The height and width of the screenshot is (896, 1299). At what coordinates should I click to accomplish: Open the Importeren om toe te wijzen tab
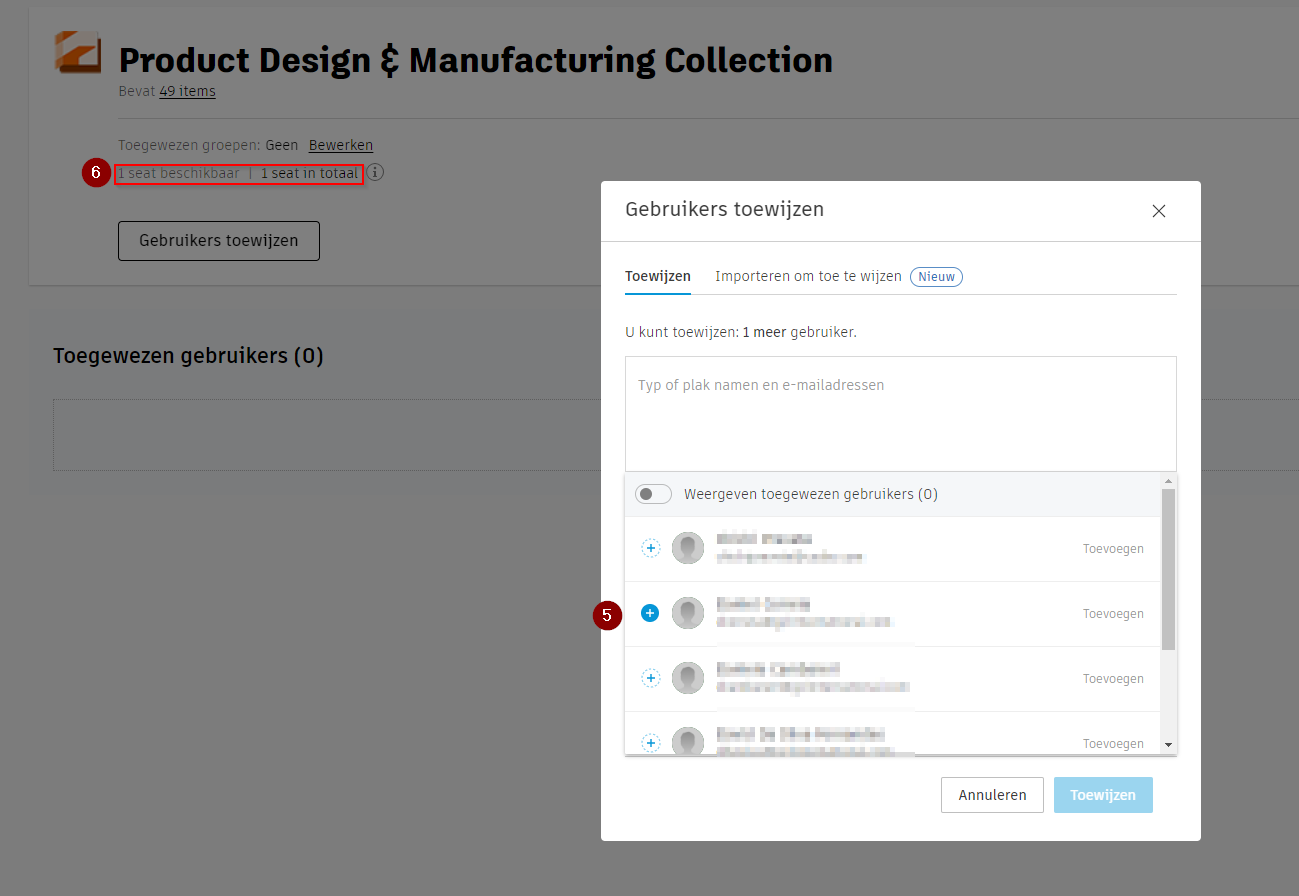point(808,276)
